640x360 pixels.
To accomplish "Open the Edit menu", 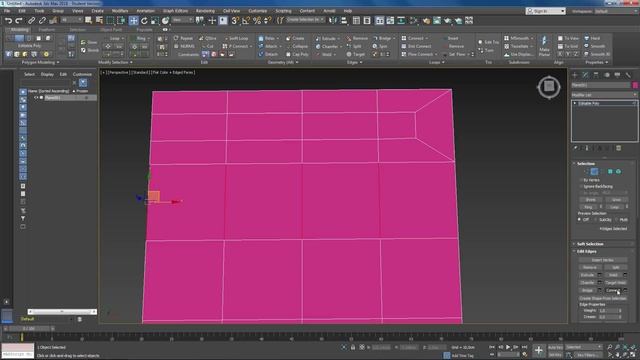I will (22, 11).
